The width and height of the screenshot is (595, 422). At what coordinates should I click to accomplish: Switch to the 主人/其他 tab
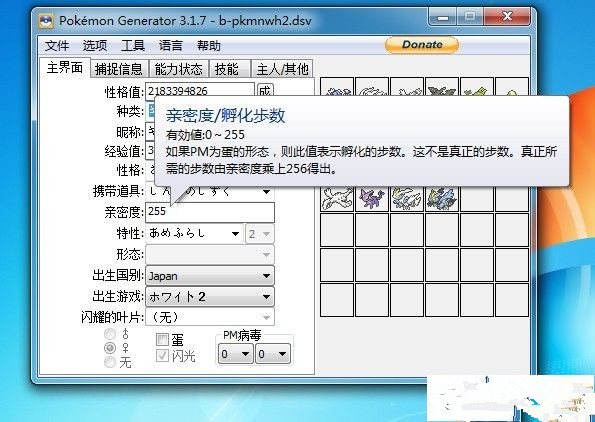coord(282,69)
